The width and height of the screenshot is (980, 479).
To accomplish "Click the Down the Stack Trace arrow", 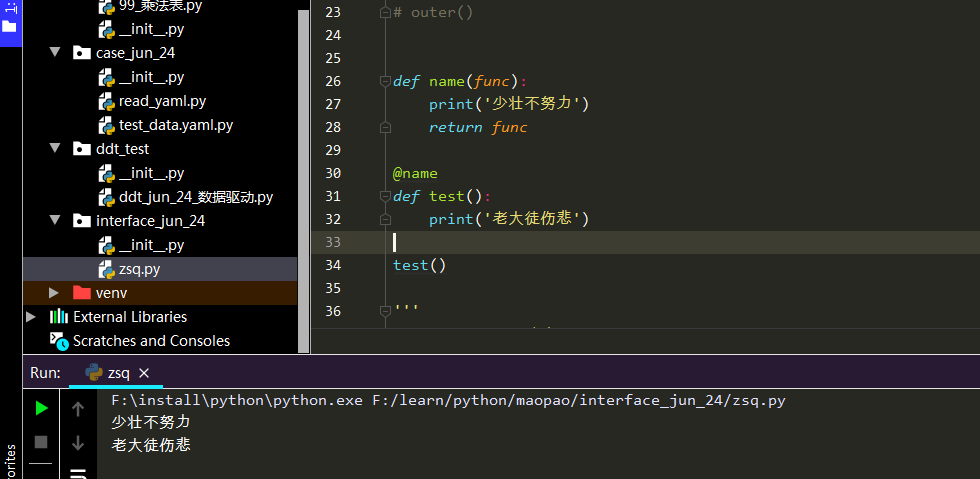I will point(78,442).
